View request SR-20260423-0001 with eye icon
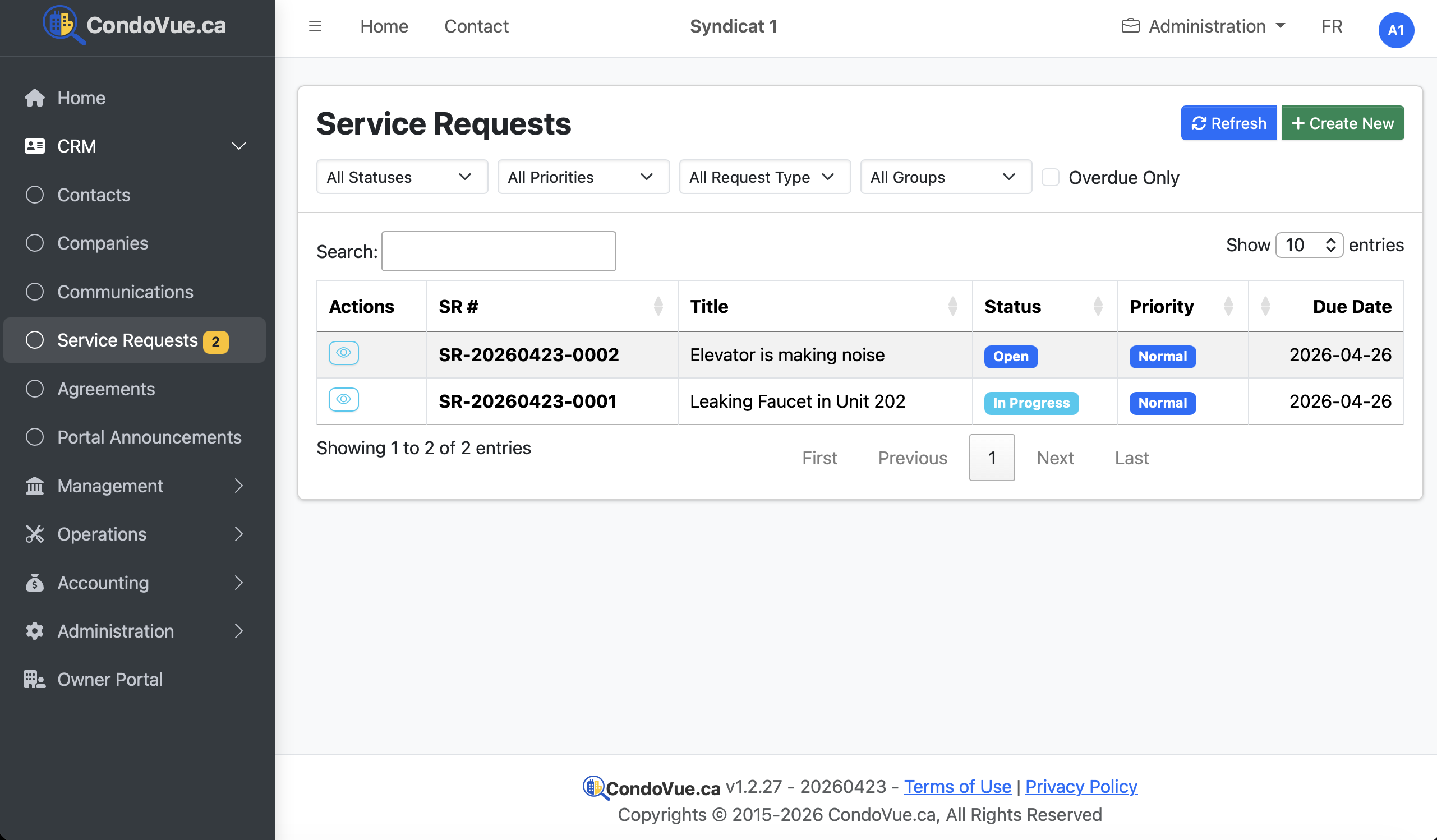1437x840 pixels. (x=343, y=399)
